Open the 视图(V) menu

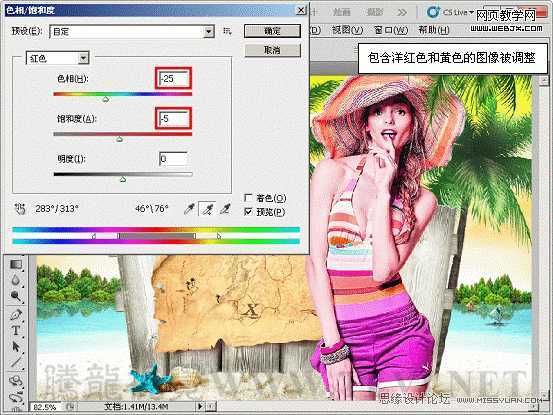coord(347,30)
